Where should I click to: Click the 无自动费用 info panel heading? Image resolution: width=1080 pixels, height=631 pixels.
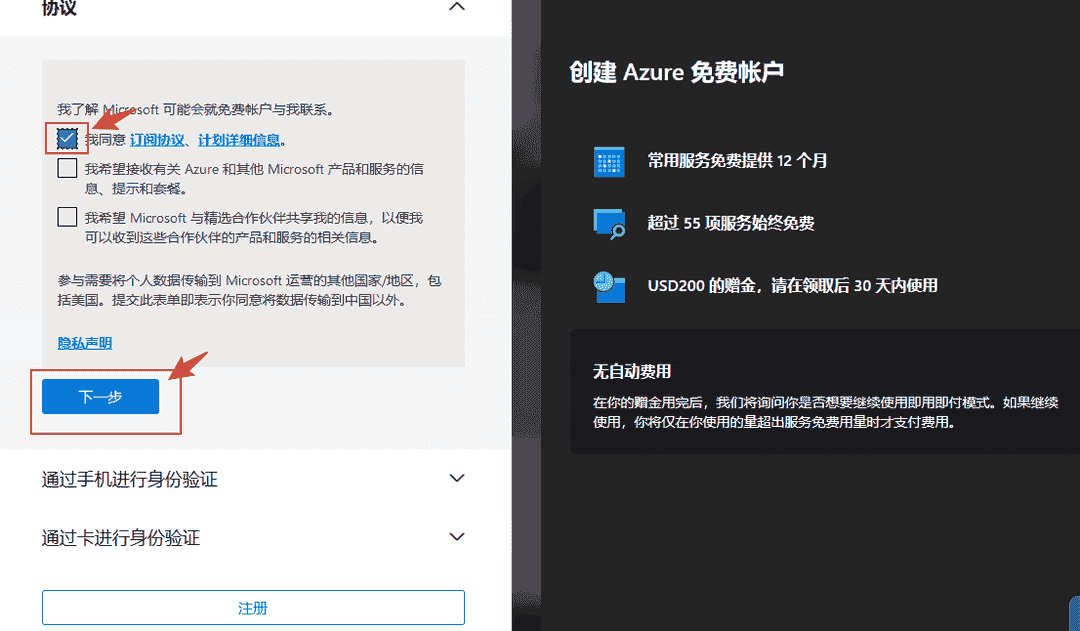pos(631,372)
